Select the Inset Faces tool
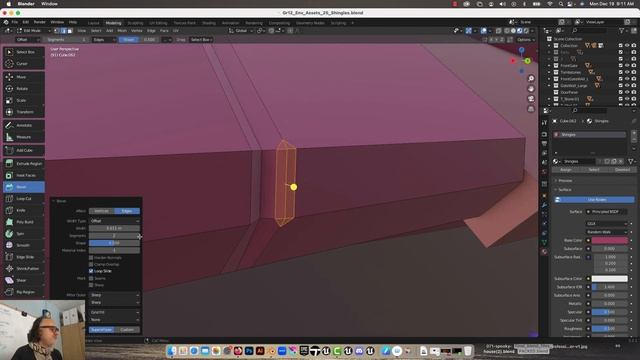The height and width of the screenshot is (360, 640). (24, 175)
